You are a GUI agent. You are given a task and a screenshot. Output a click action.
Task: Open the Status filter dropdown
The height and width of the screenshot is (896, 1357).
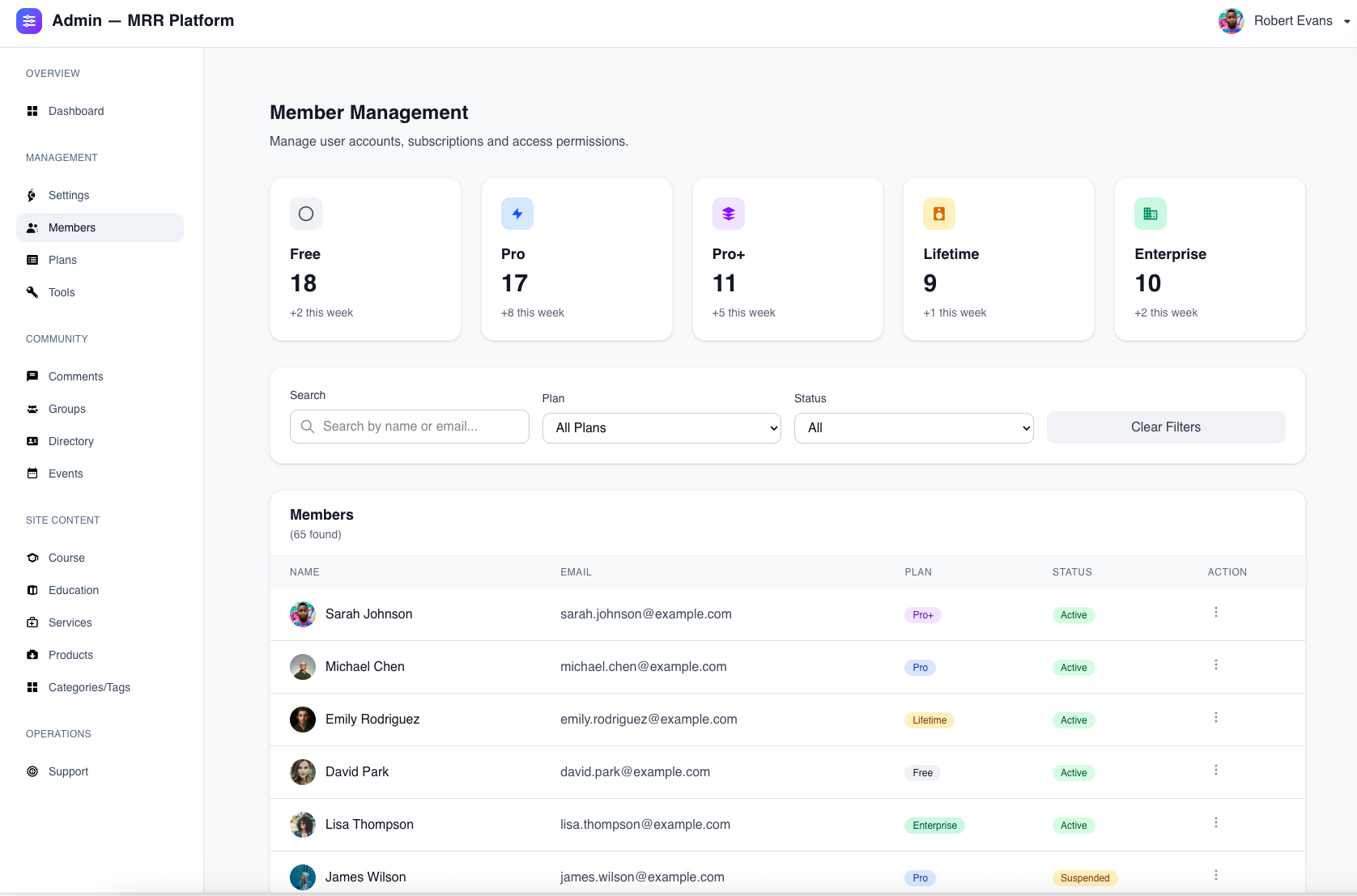(912, 427)
